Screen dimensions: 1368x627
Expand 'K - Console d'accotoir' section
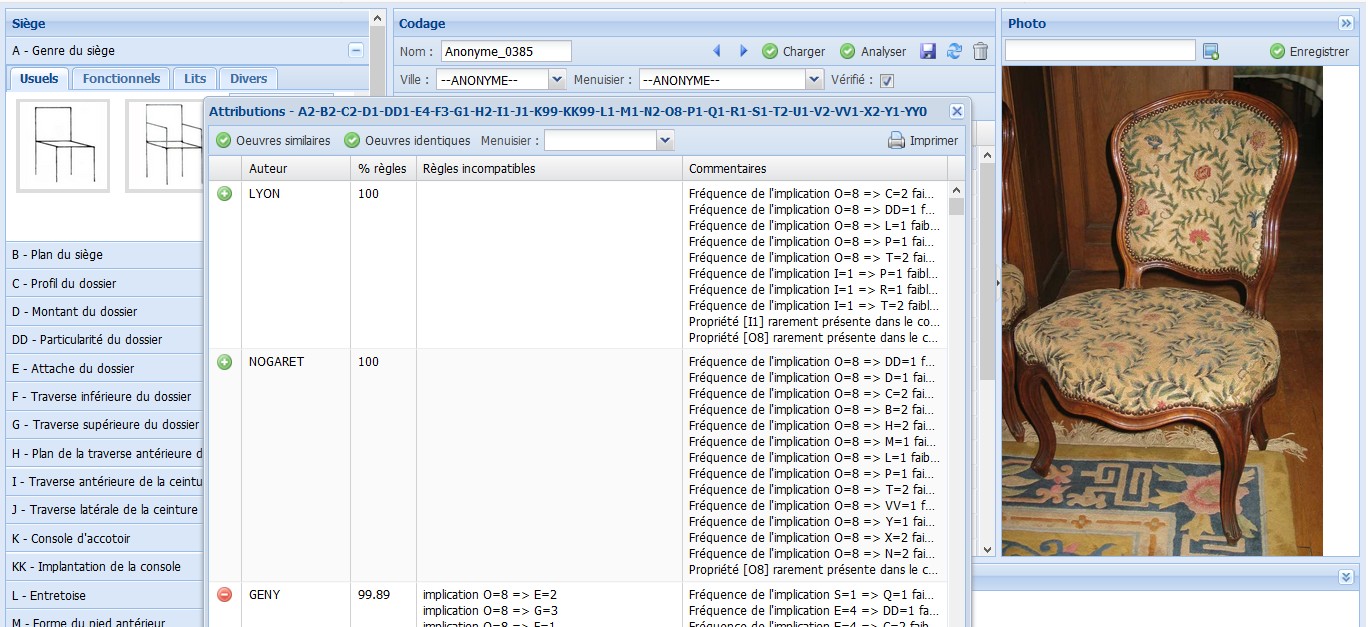(x=104, y=538)
